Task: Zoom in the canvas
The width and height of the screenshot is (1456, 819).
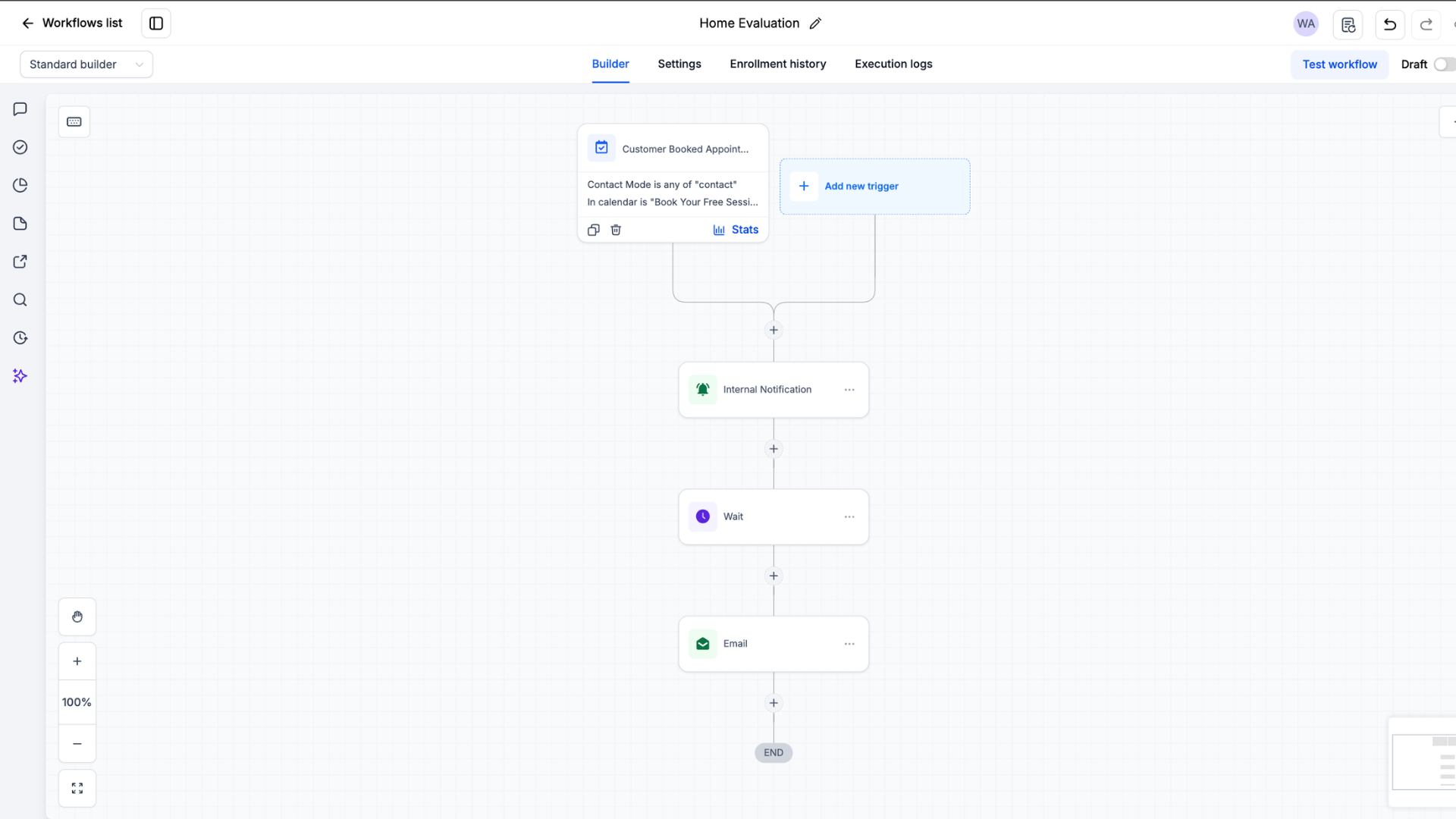Action: click(x=77, y=661)
